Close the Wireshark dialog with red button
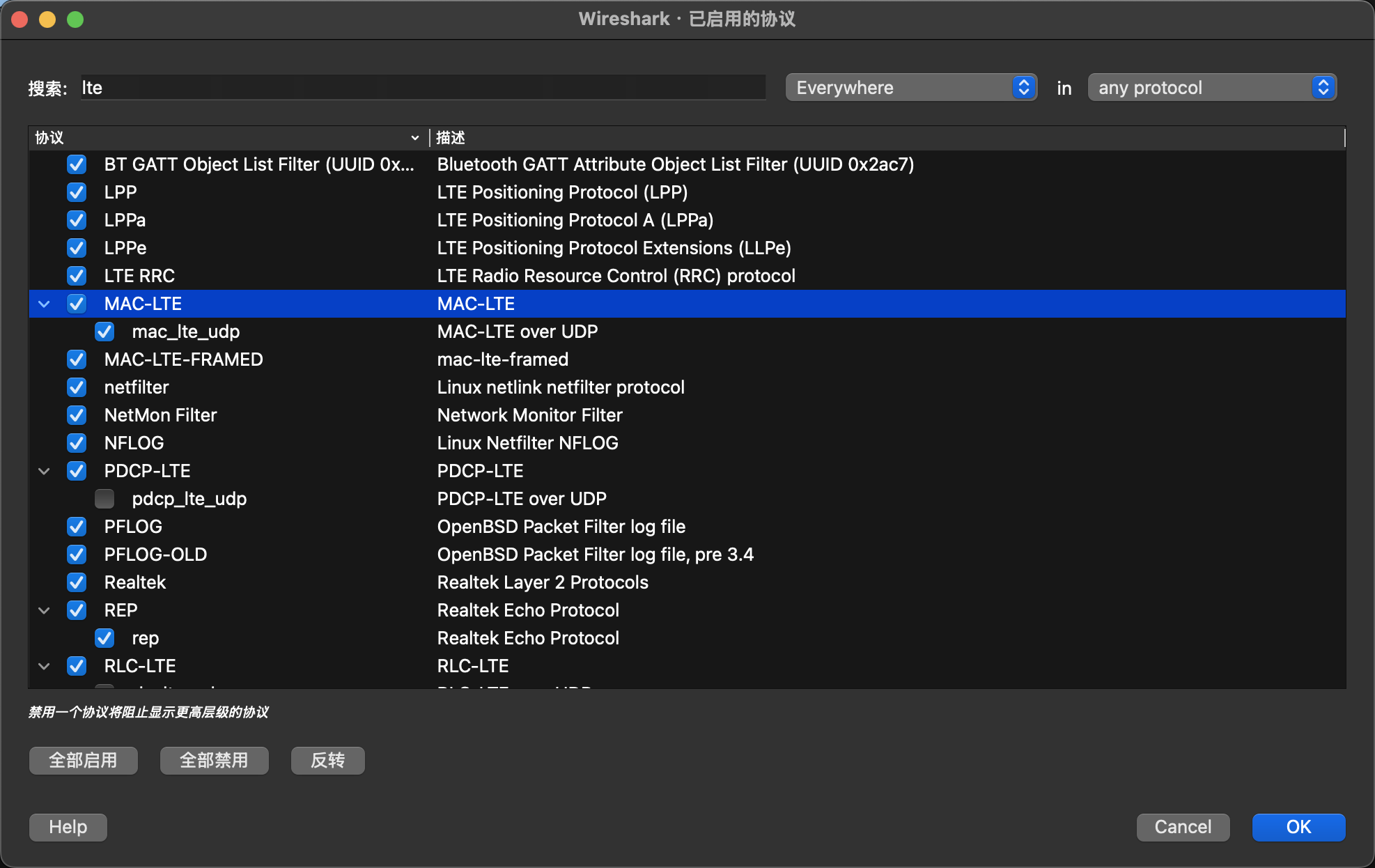The height and width of the screenshot is (868, 1375). (x=20, y=20)
